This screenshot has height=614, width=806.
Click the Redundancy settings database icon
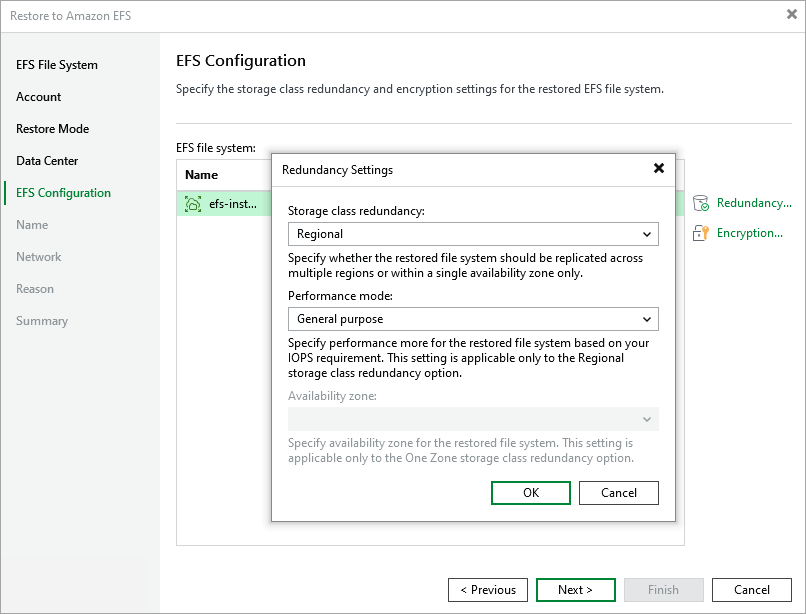click(700, 203)
